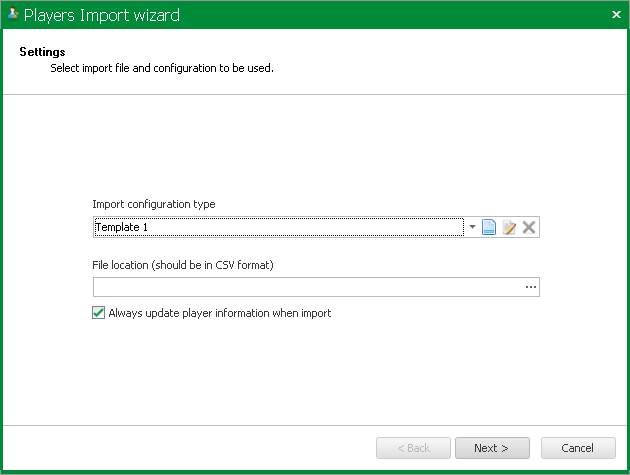Open the Template 1 combo box
Viewport: 630px width, 475px height.
point(279,227)
